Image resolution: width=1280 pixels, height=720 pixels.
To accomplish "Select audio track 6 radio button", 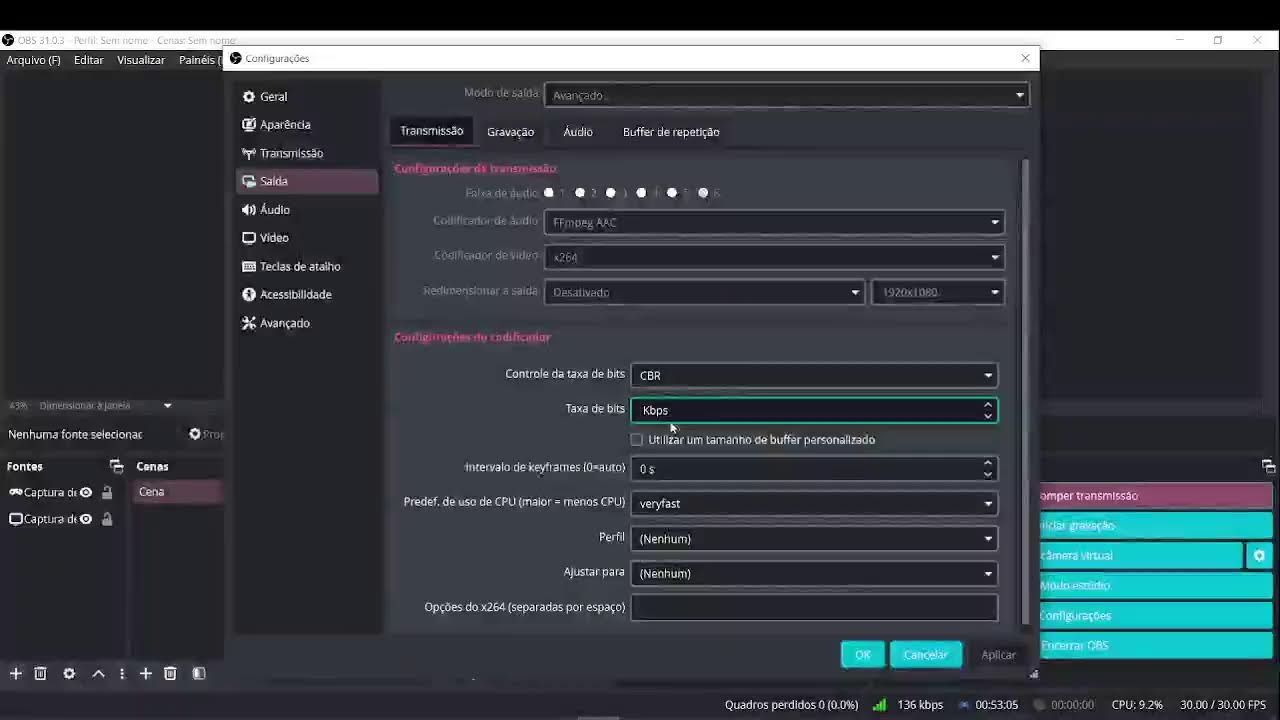I will click(703, 193).
